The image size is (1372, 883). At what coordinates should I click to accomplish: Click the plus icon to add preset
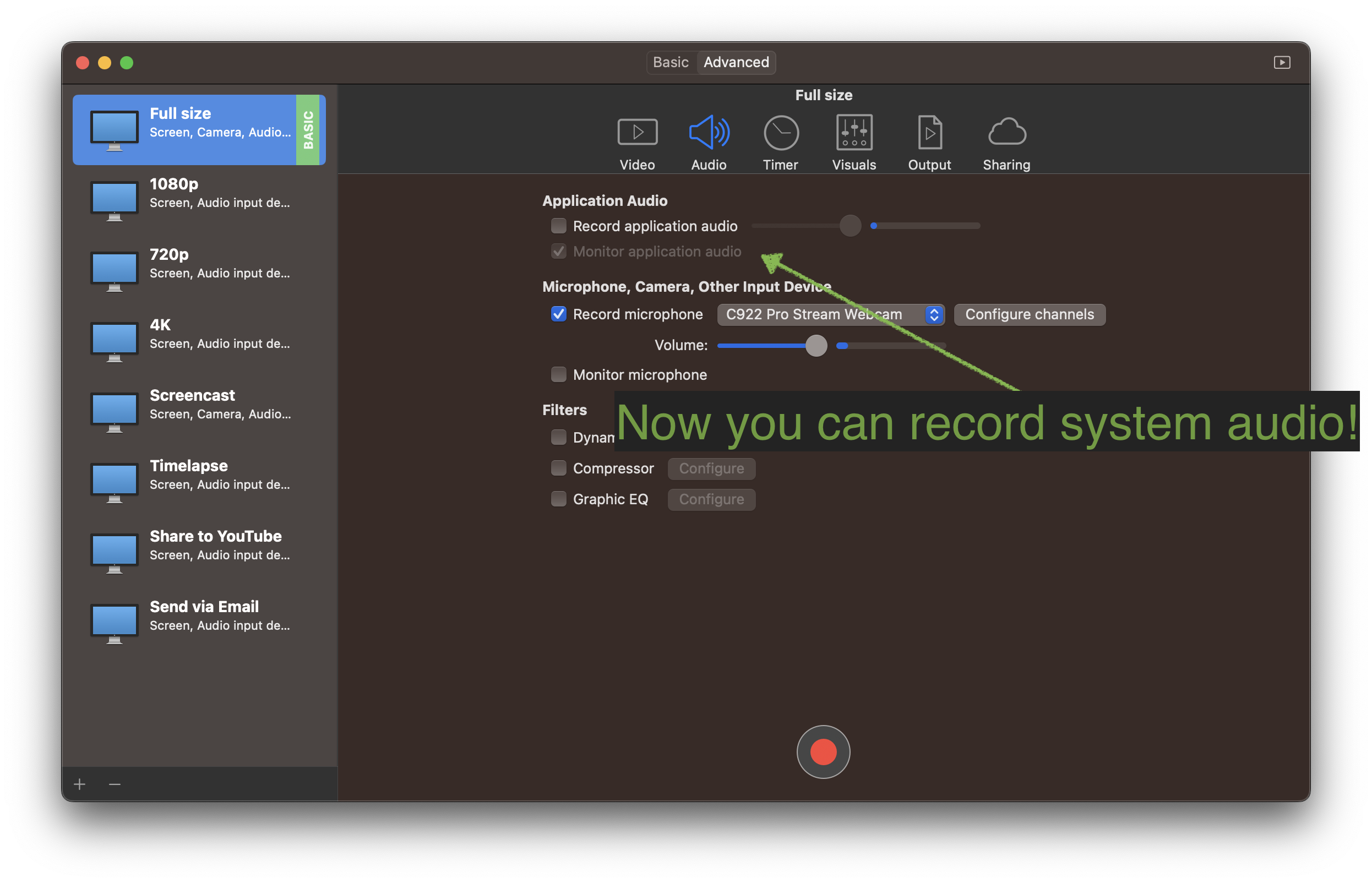[x=80, y=784]
